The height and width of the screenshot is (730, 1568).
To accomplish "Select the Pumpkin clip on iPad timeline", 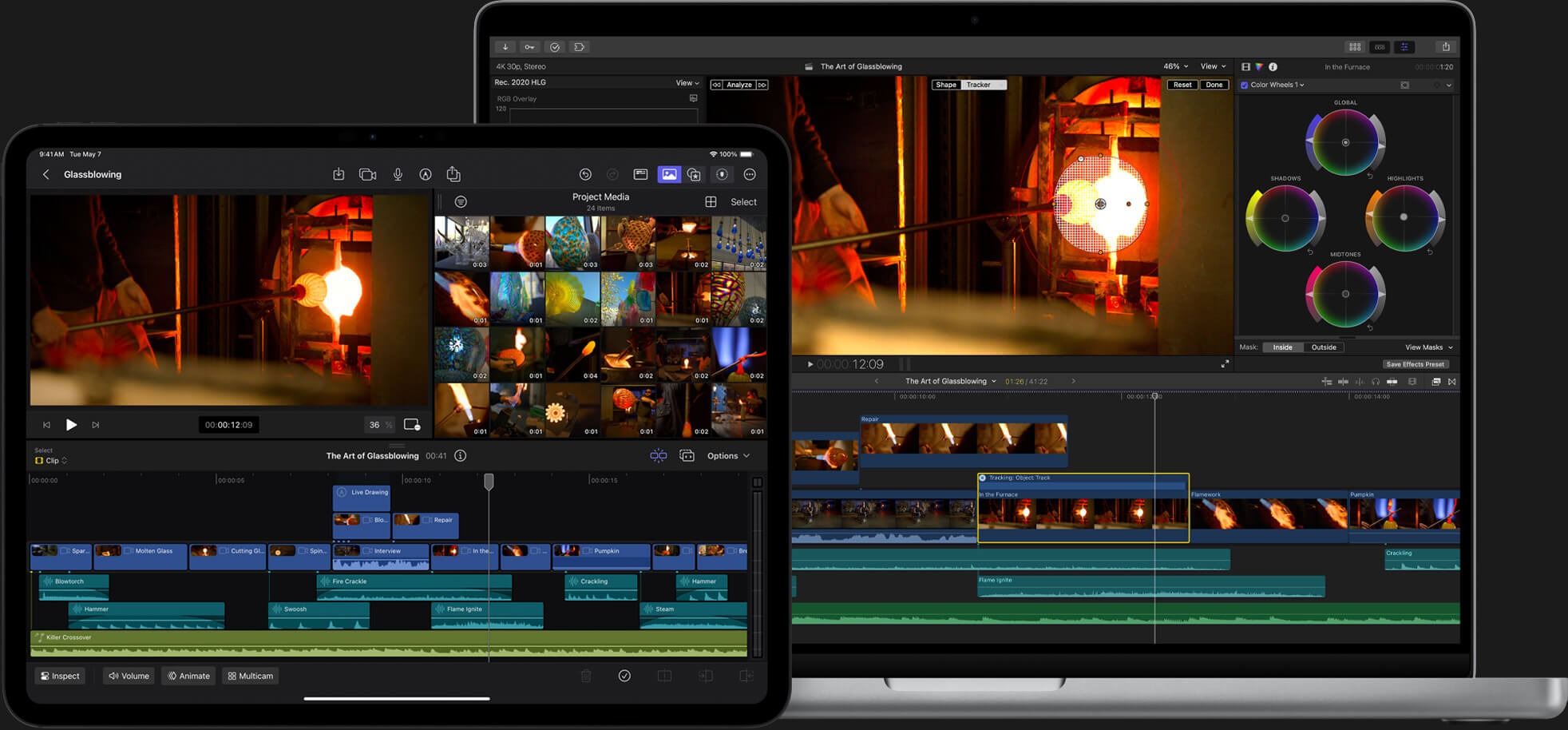I will point(601,556).
